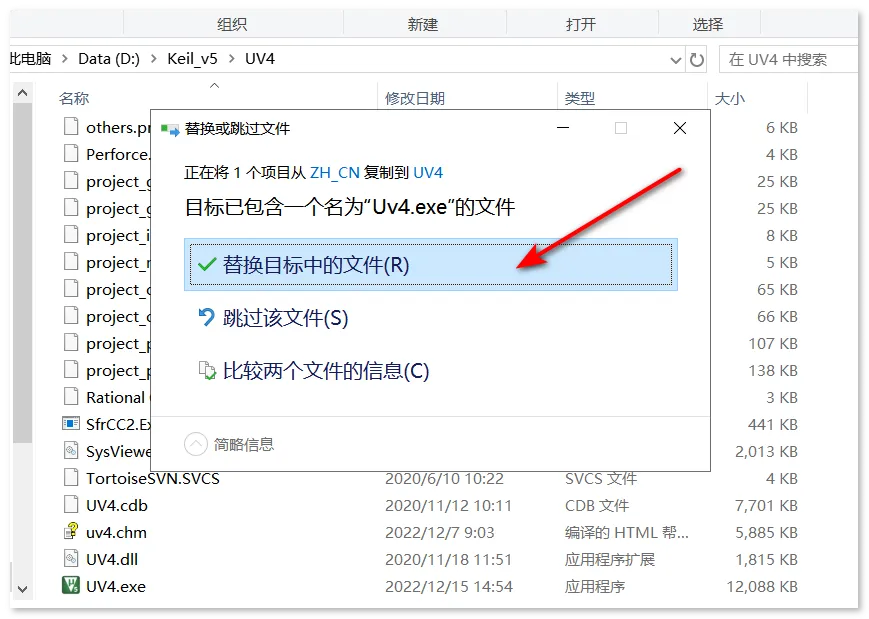Expand chevron after 此电脑 breadcrumb
Screen dimensions: 869x619
65,59
